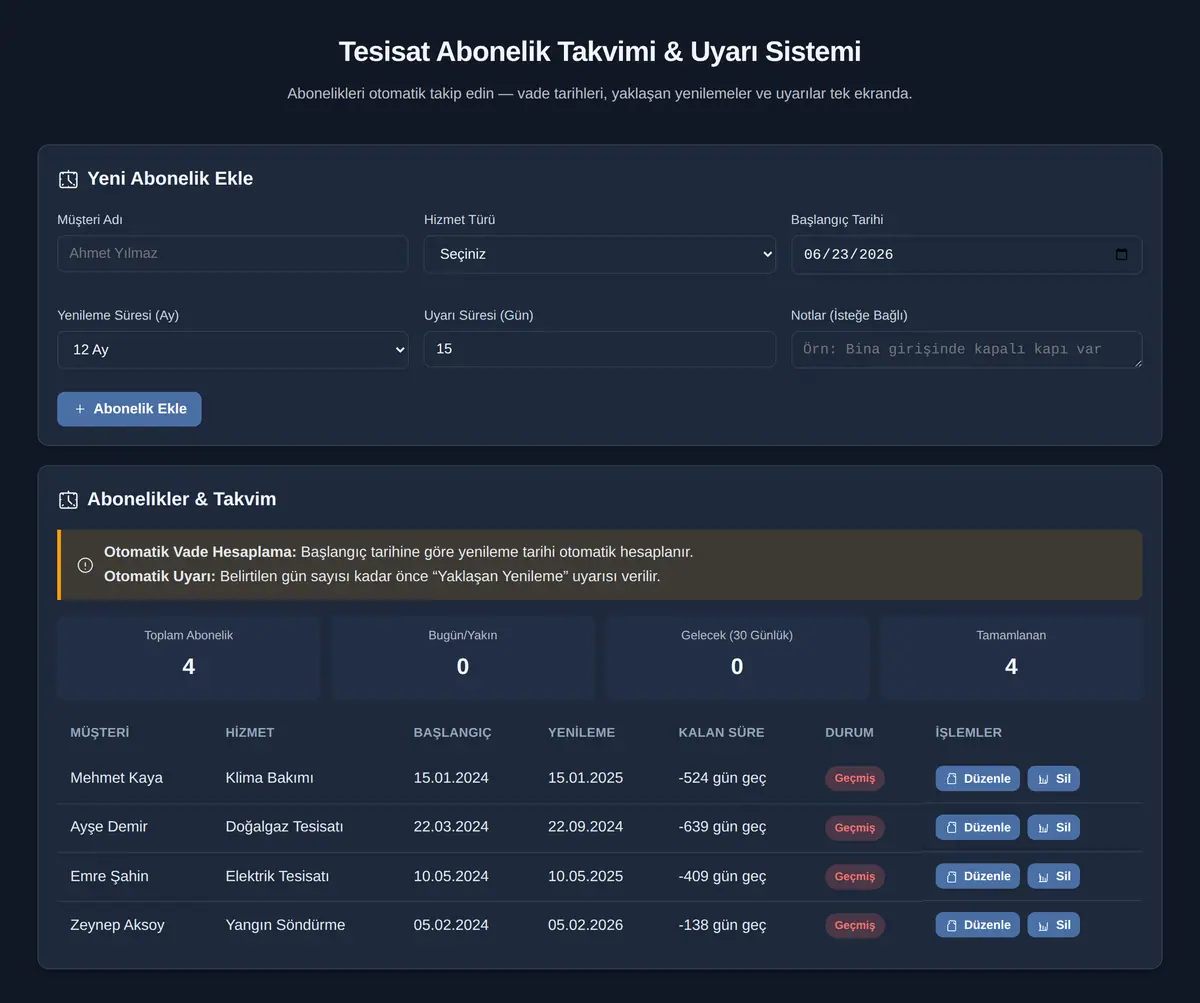The image size is (1200, 1003).
Task: Focus the Müşteri Adı input field
Action: click(x=232, y=253)
